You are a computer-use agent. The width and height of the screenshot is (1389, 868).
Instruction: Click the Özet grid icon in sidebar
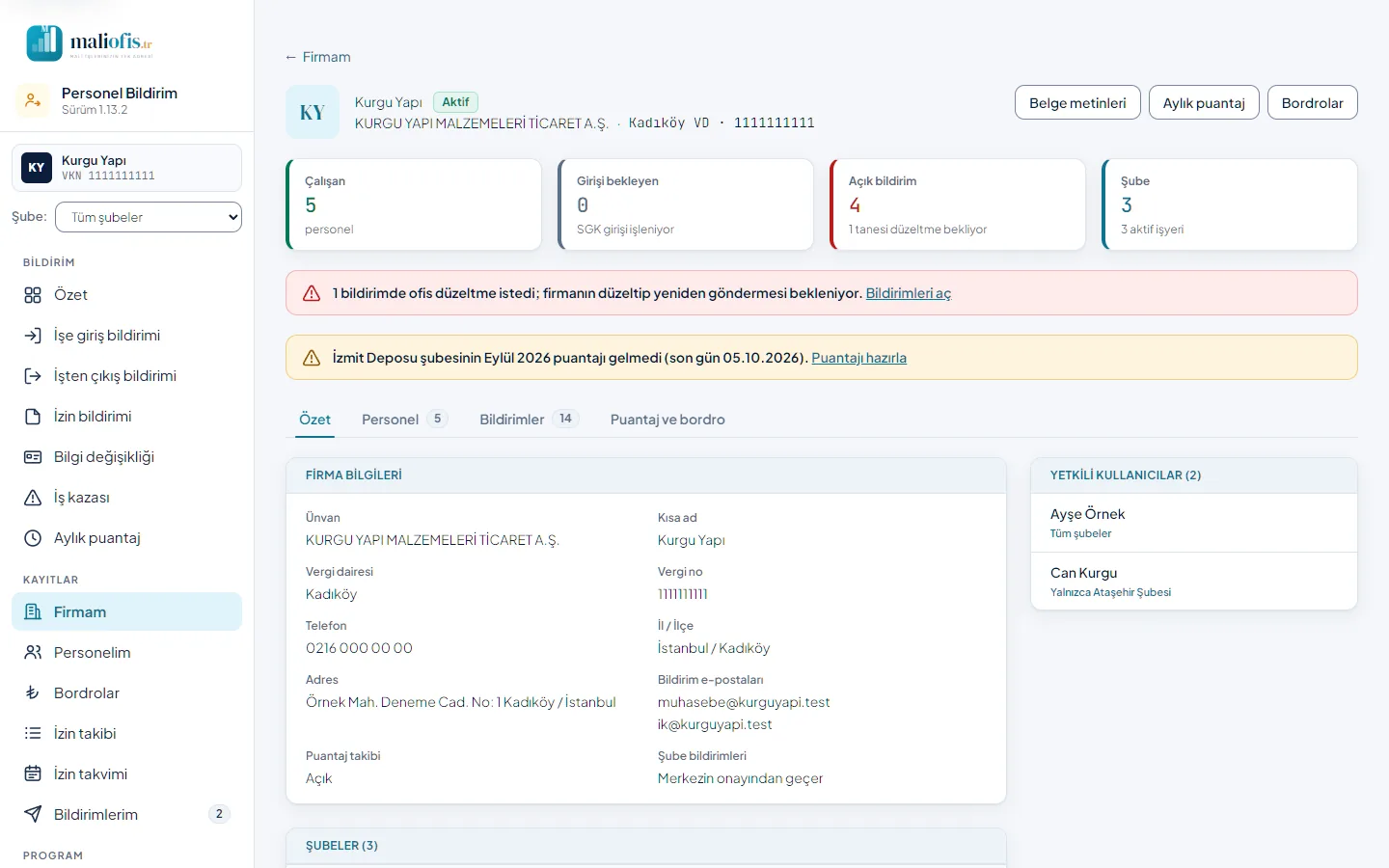(x=33, y=295)
